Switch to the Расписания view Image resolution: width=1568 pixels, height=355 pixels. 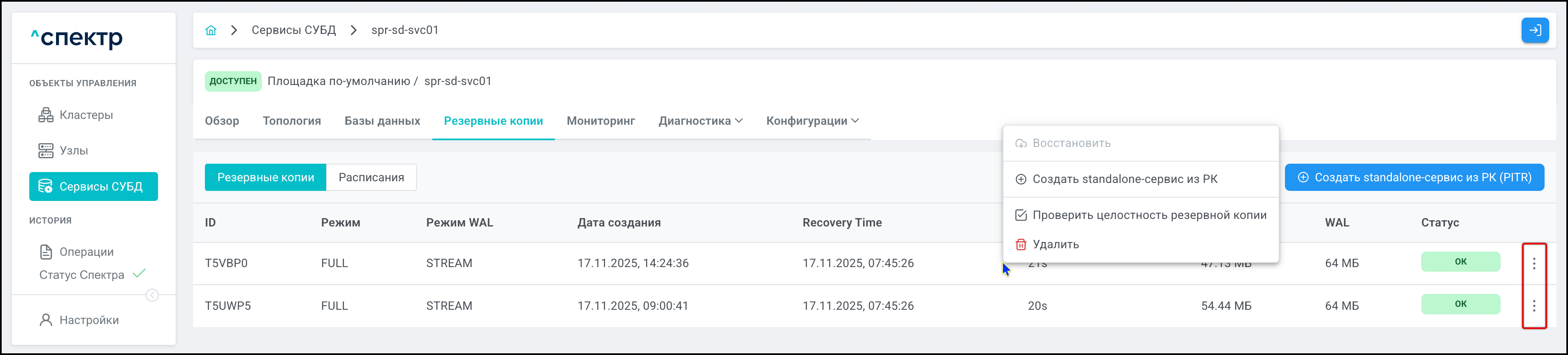point(371,178)
